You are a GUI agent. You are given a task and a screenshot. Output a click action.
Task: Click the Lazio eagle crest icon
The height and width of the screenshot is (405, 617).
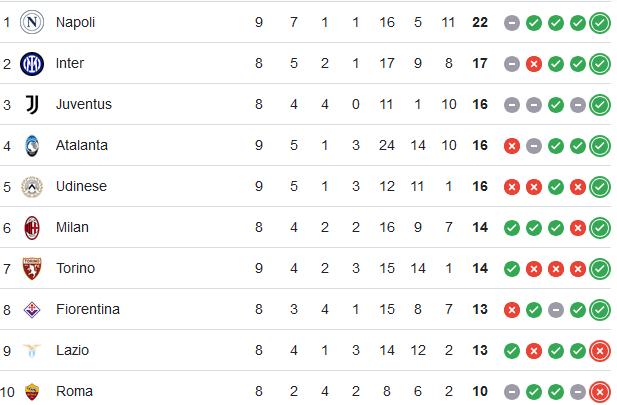pos(32,350)
